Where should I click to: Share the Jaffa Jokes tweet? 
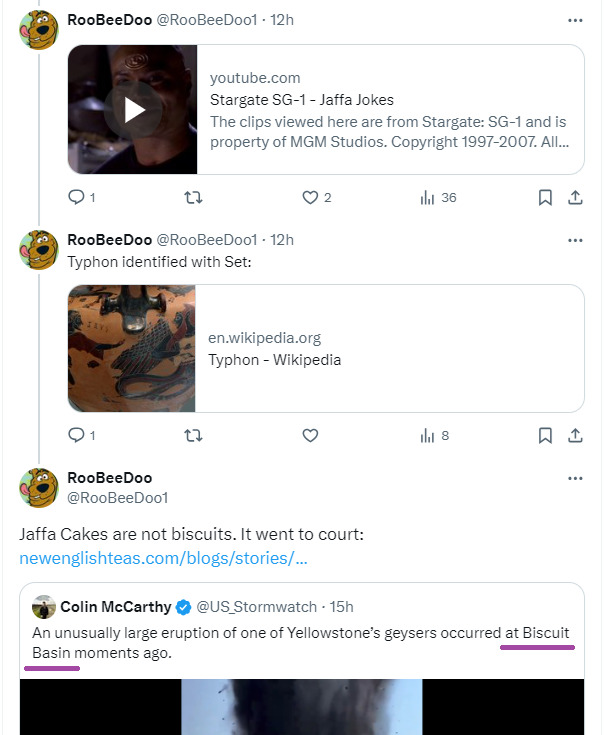tap(575, 198)
